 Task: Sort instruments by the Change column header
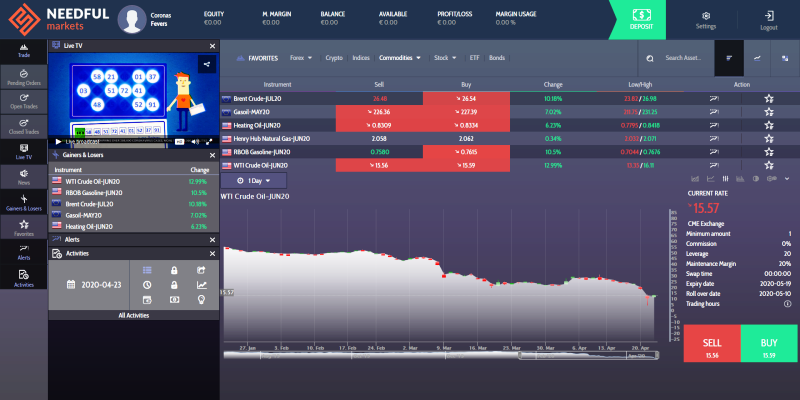553,85
